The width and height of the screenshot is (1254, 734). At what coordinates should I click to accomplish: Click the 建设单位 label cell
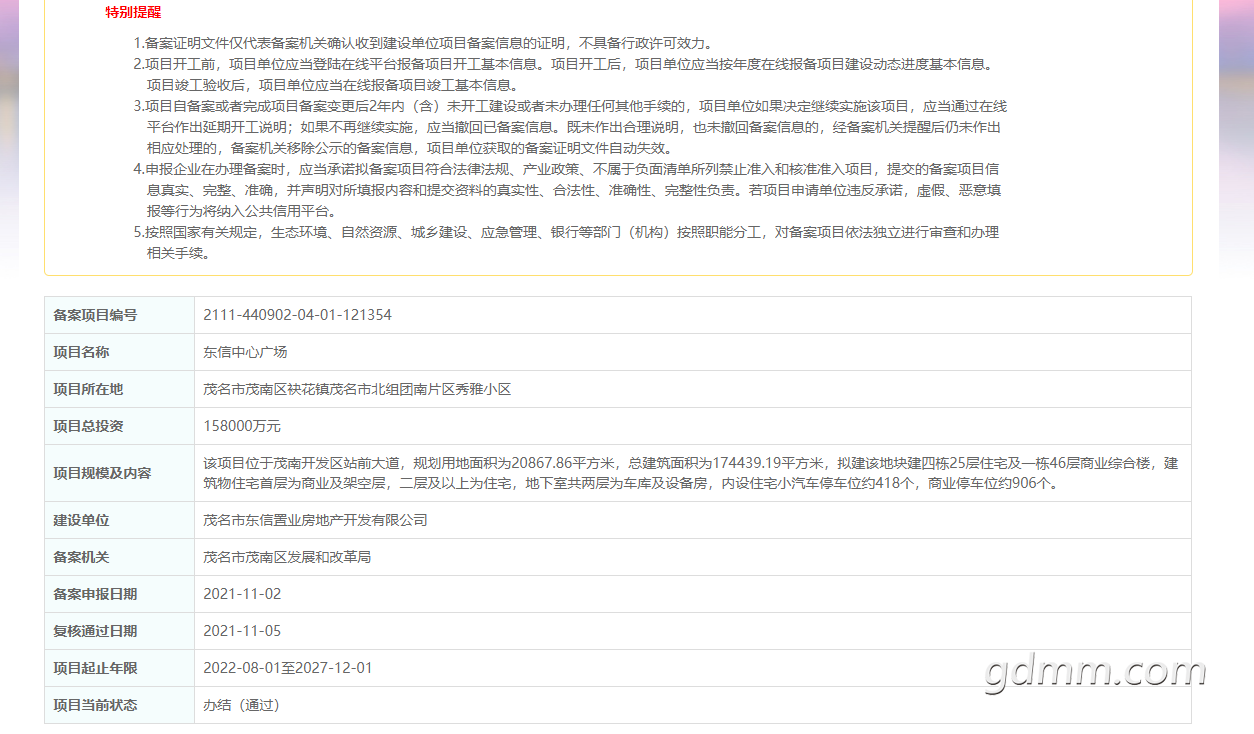[120, 520]
